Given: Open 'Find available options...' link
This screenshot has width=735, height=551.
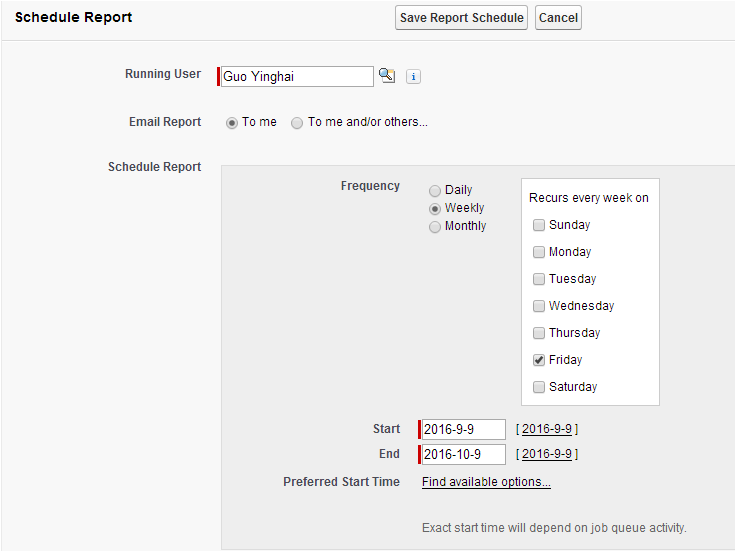Looking at the screenshot, I should tap(486, 482).
